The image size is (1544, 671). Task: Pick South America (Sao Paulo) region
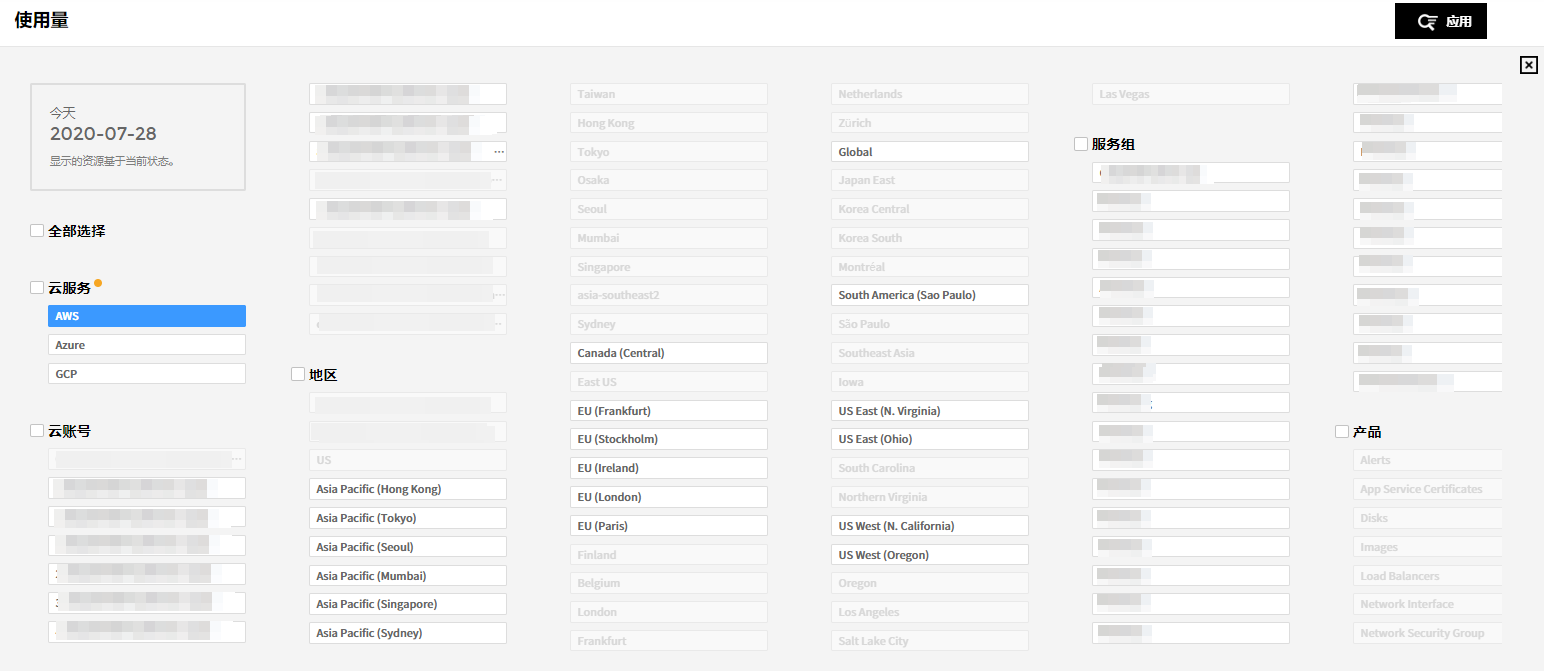tap(929, 295)
